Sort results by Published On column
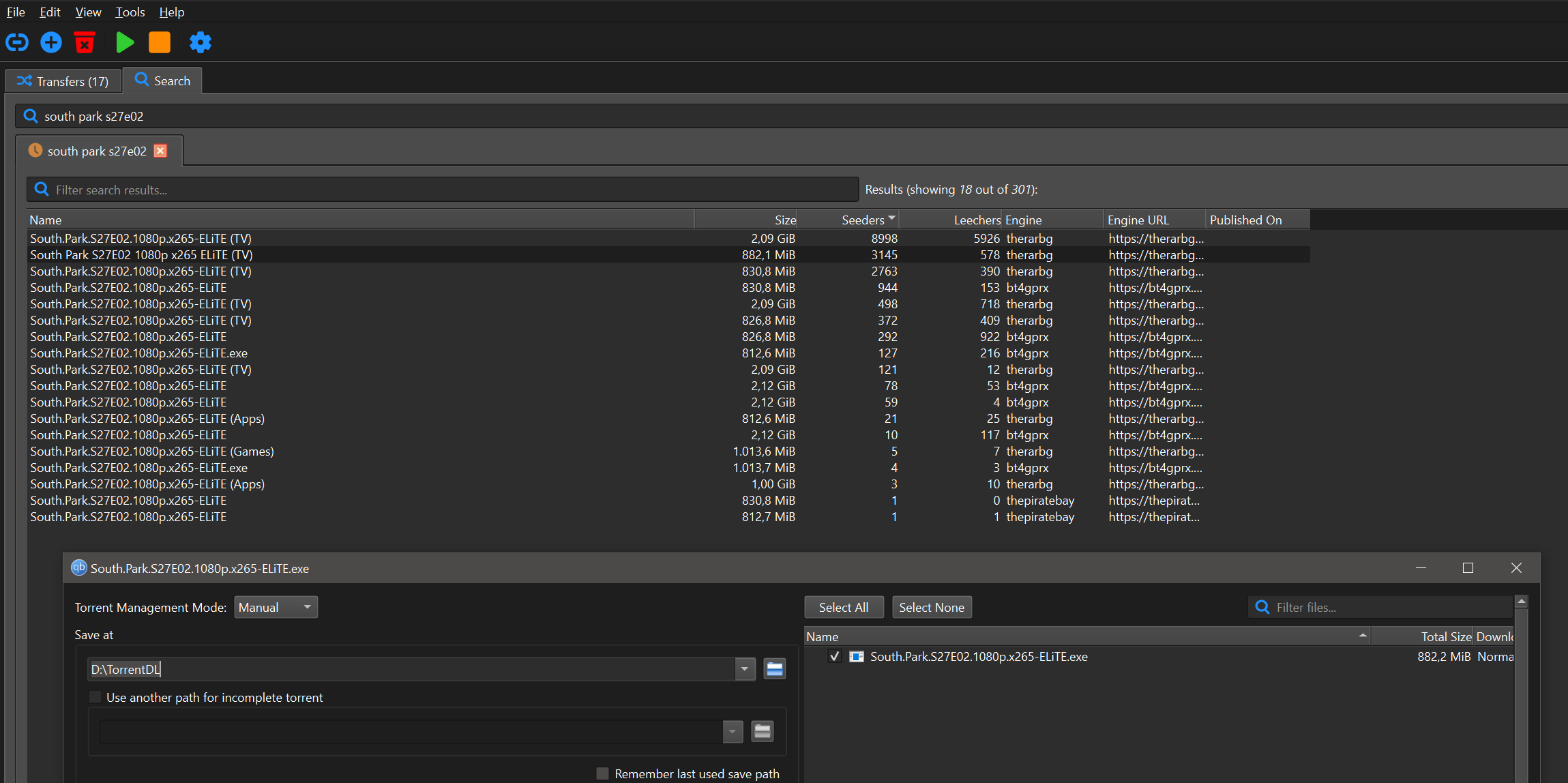This screenshot has height=783, width=1568. pos(1258,220)
